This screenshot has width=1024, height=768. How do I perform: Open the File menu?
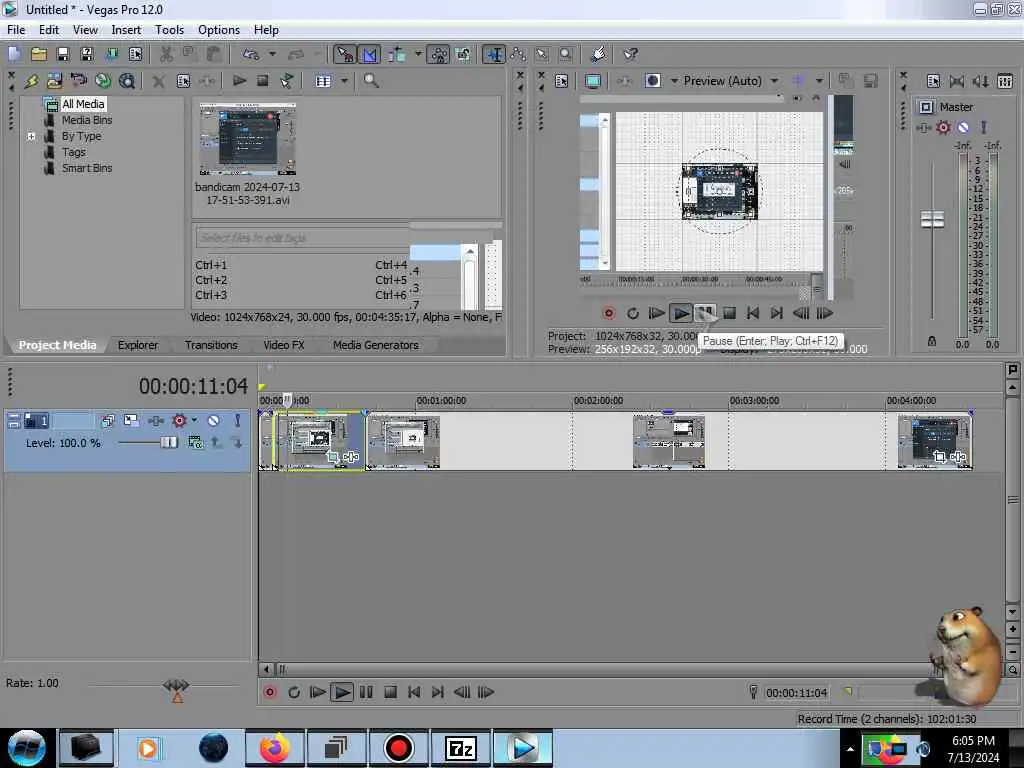tap(16, 30)
